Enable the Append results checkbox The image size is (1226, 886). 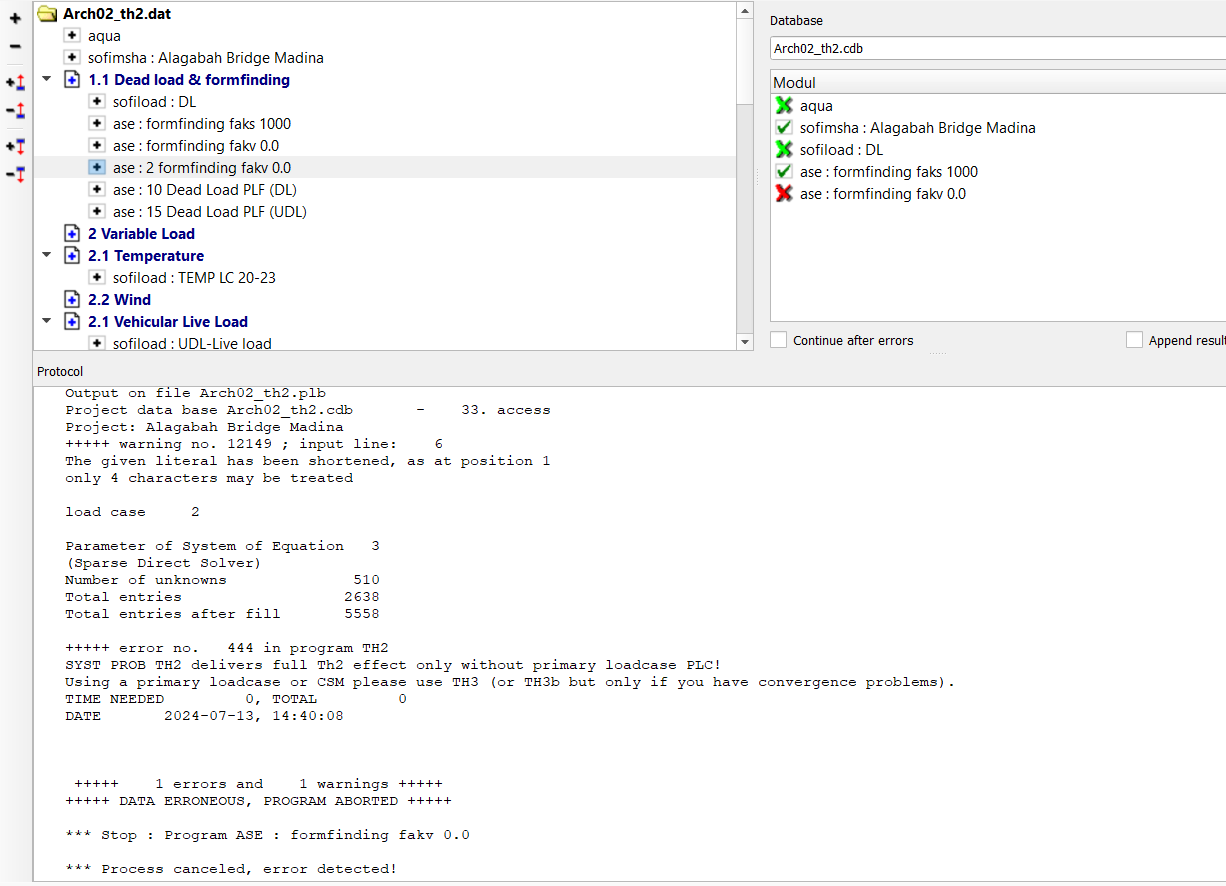tap(1134, 340)
